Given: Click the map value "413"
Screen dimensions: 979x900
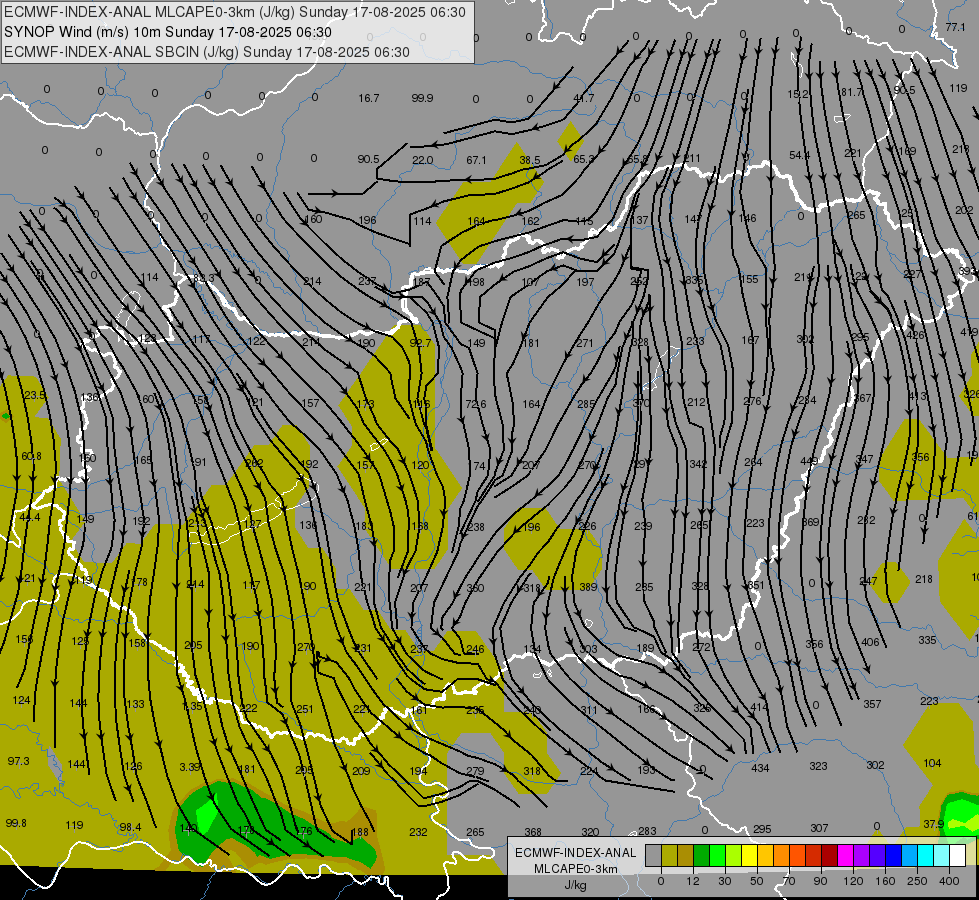Looking at the screenshot, I should [x=917, y=396].
